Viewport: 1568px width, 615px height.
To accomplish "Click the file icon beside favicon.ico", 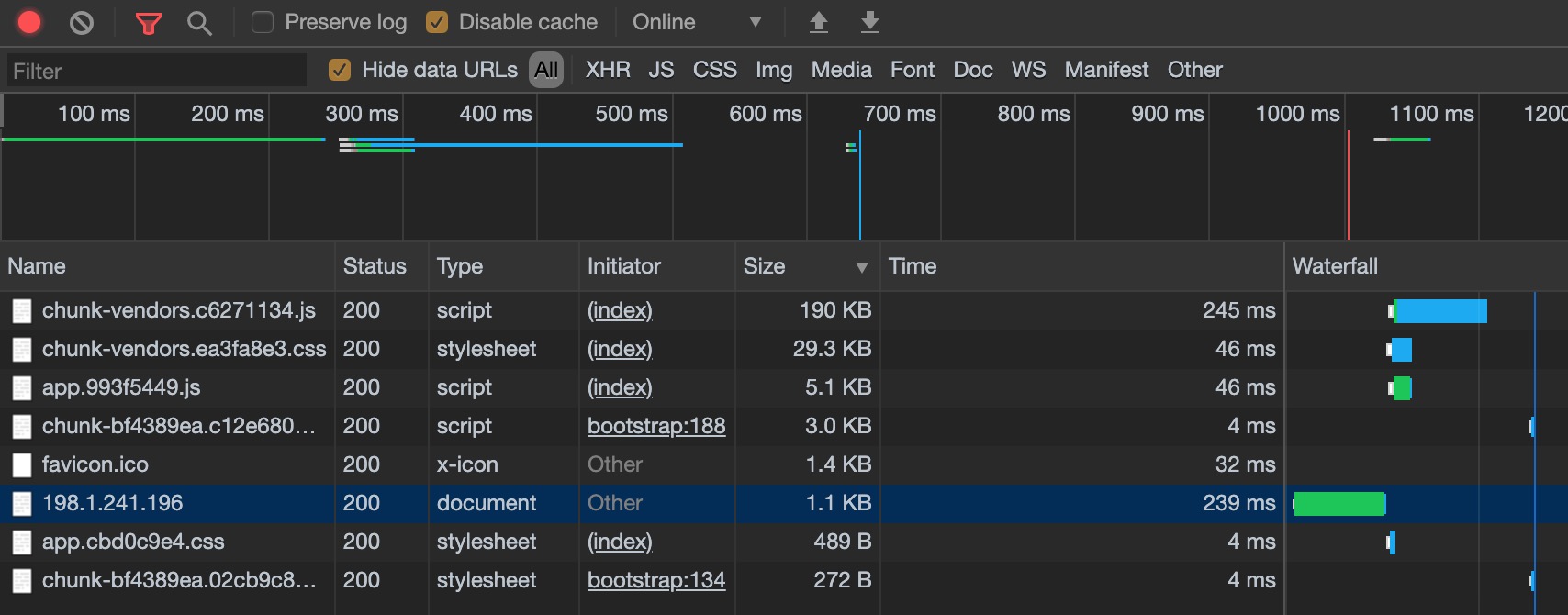I will coord(22,465).
